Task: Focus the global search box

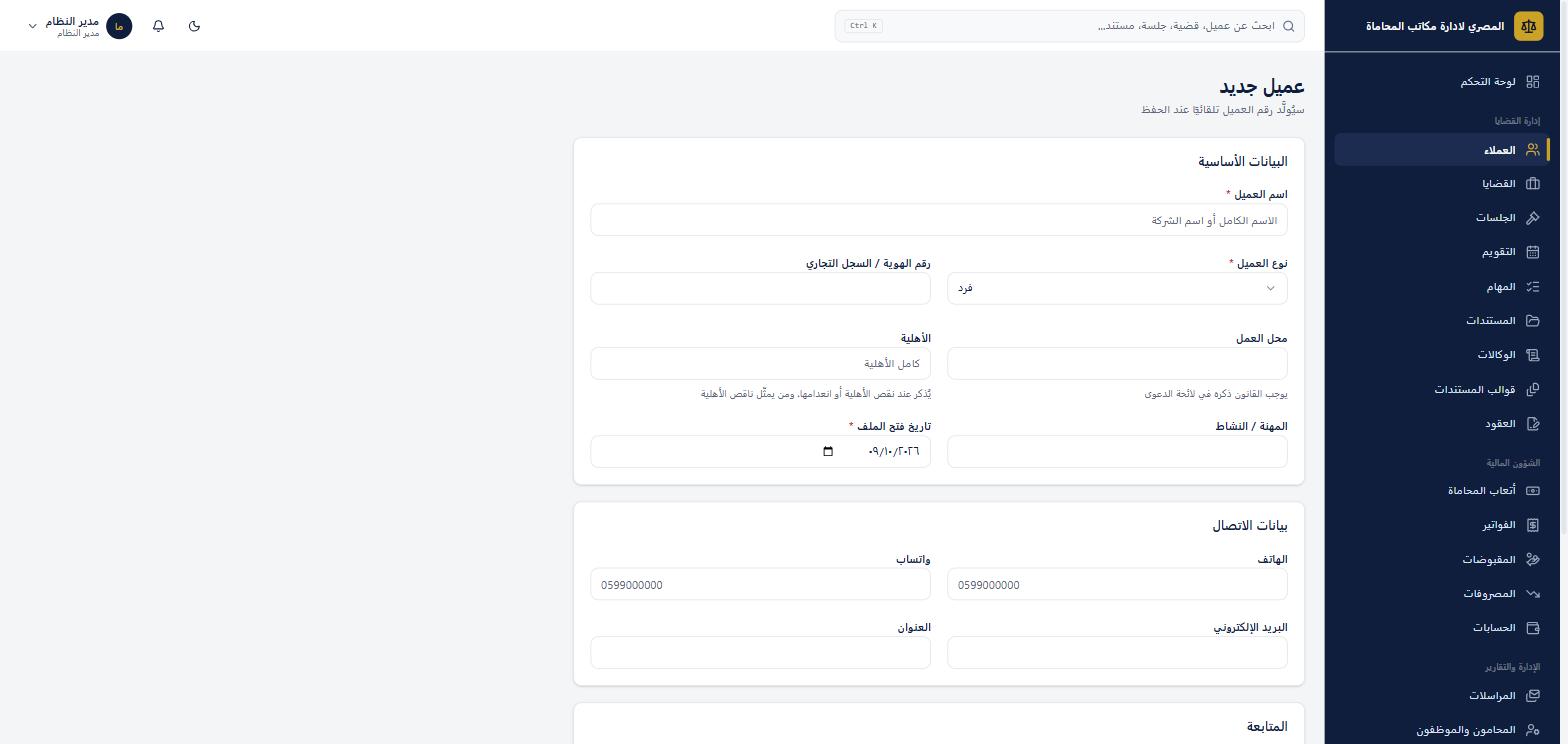Action: tap(1070, 26)
